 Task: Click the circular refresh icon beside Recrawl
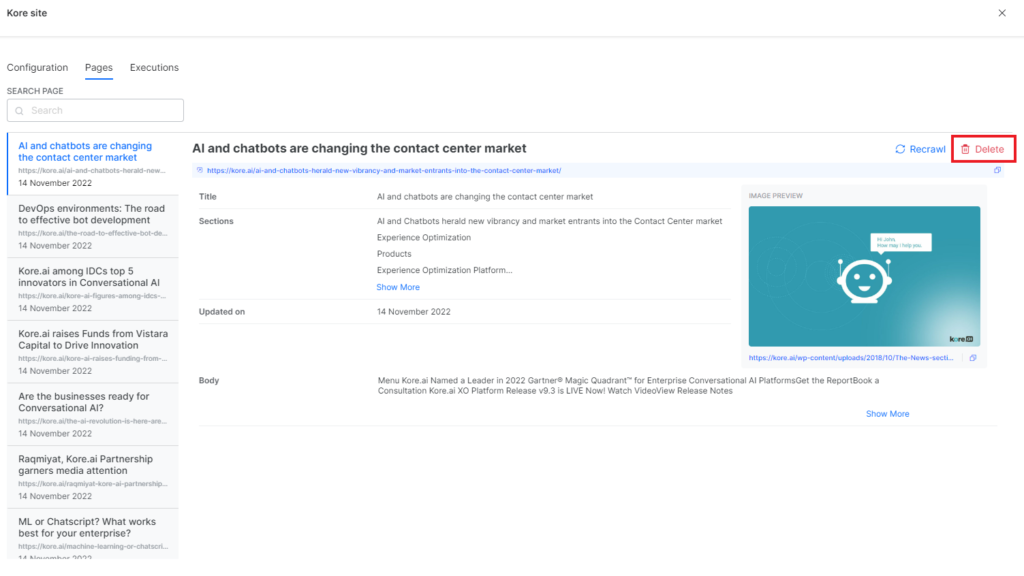click(x=898, y=148)
